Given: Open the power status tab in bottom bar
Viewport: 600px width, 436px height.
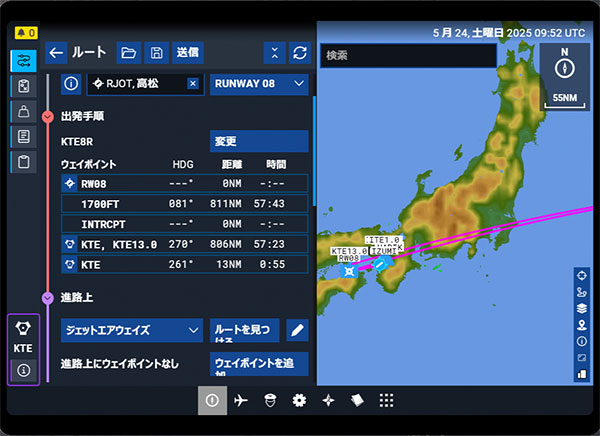Looking at the screenshot, I should pyautogui.click(x=212, y=400).
